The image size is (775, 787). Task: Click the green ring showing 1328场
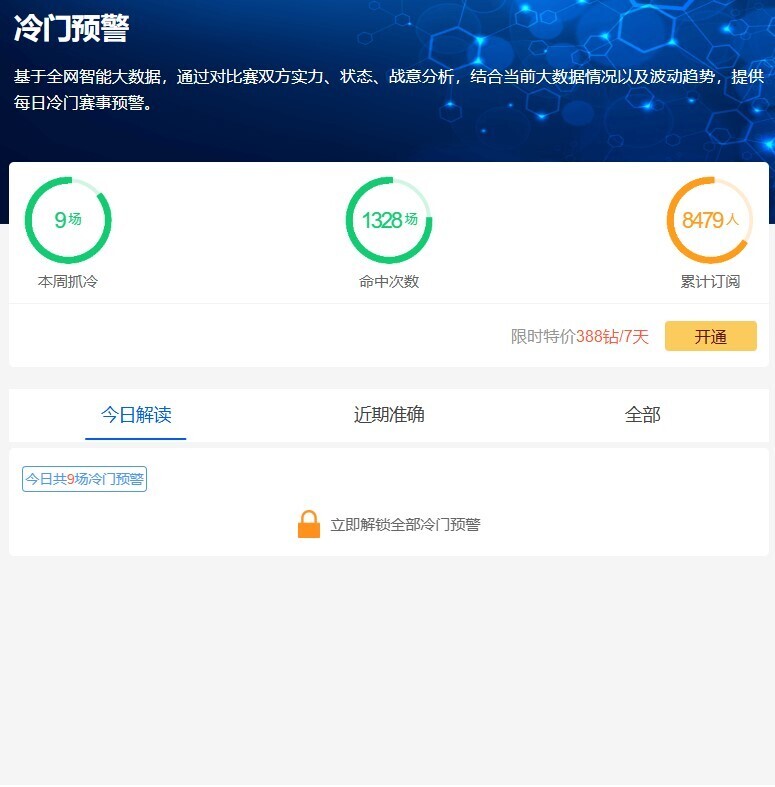tap(389, 220)
